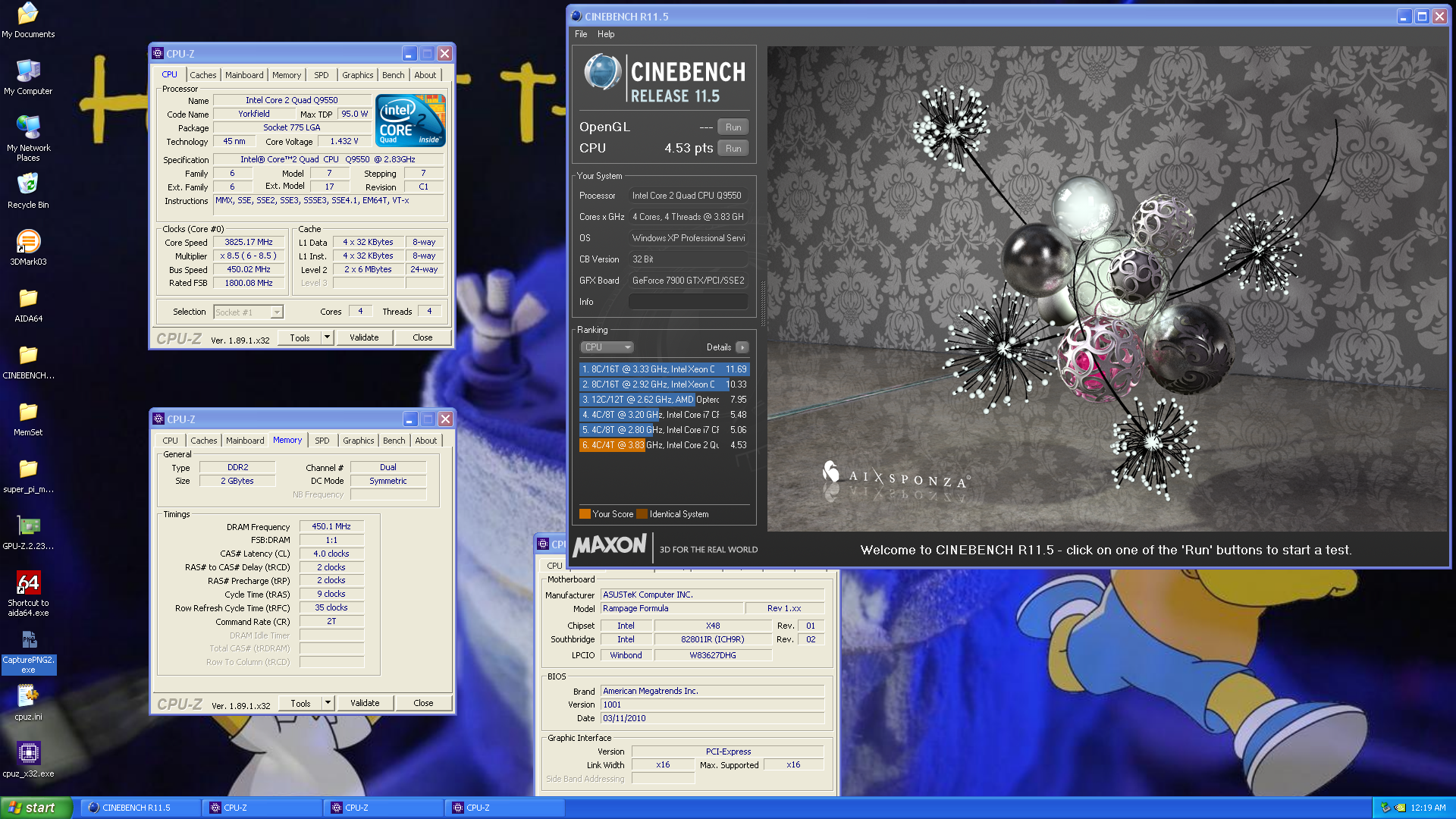Open Help menu in CINEBENCH
1456x819 pixels.
pos(606,34)
